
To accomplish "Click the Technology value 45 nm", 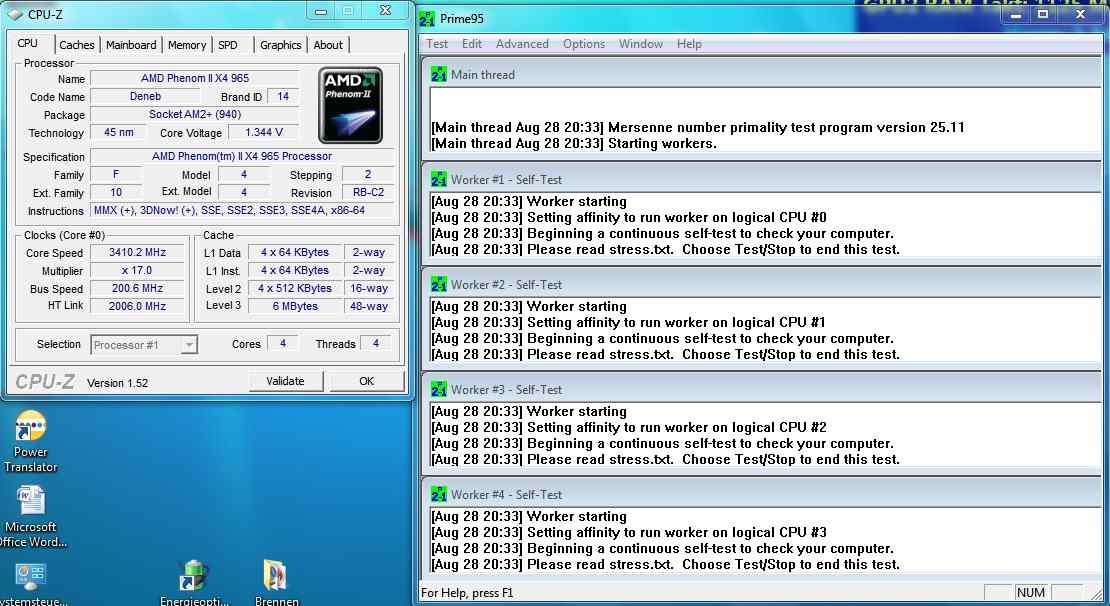I will click(x=118, y=132).
